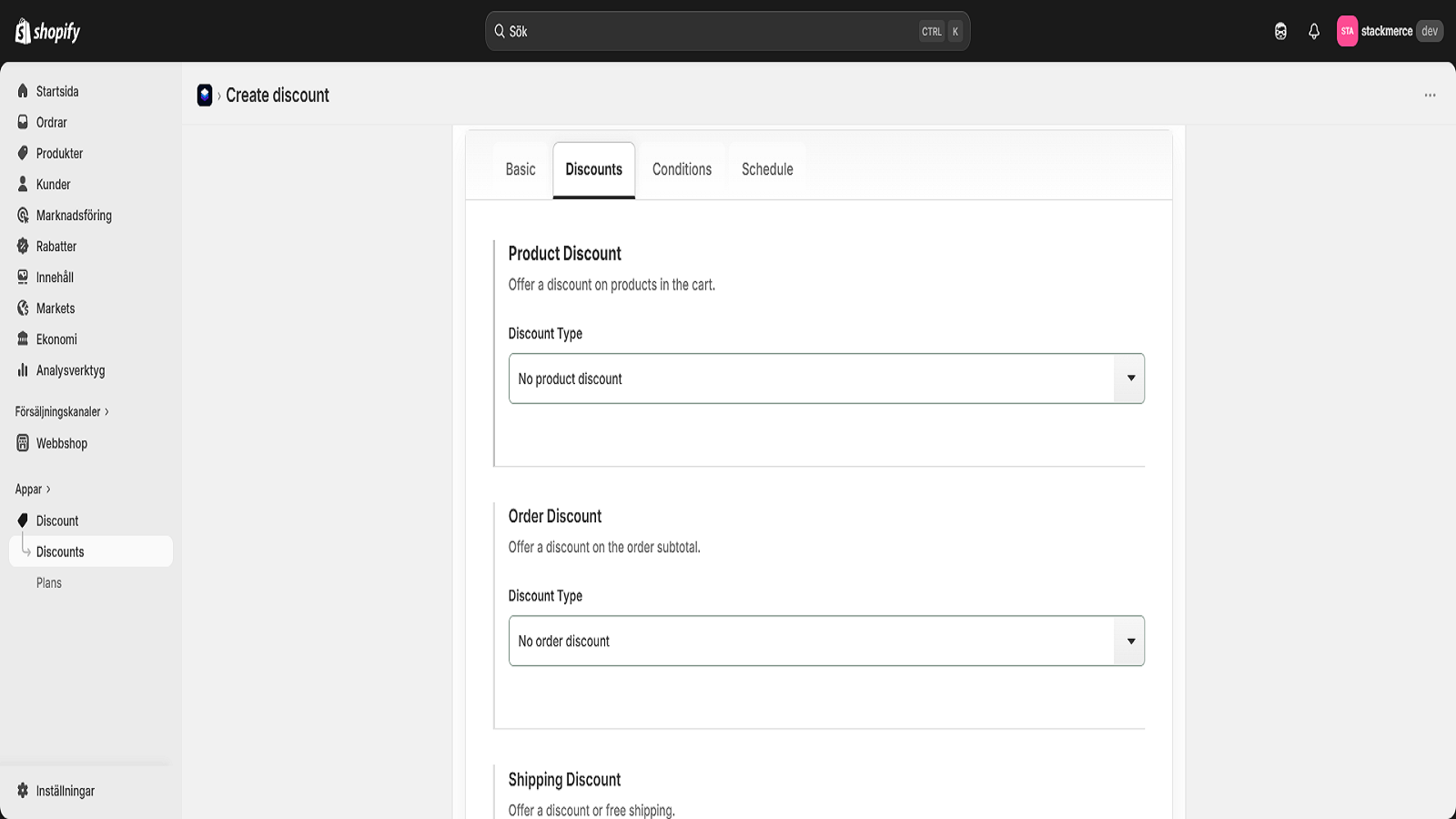
Task: Click the Markets globe icon
Action: pyautogui.click(x=23, y=308)
